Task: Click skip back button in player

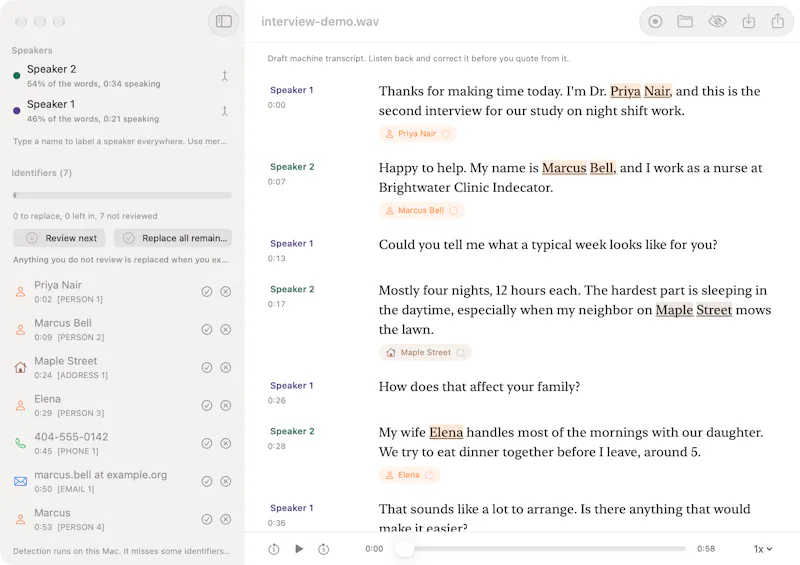Action: (274, 549)
